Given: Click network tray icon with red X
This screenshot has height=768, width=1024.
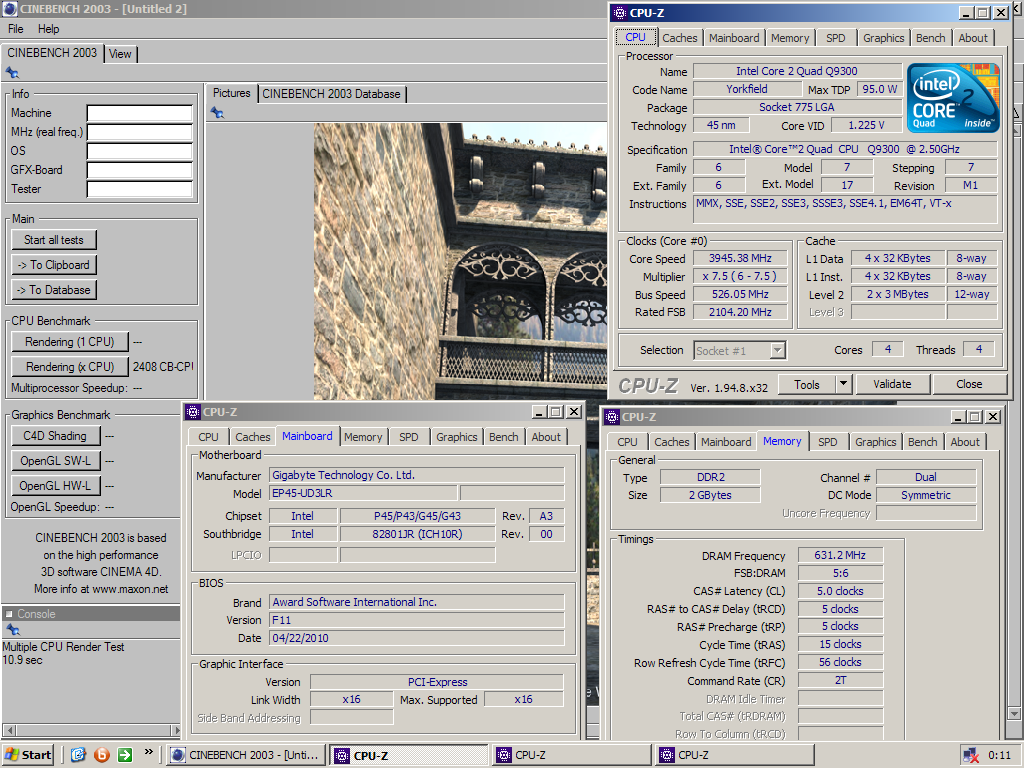Looking at the screenshot, I should (x=972, y=755).
